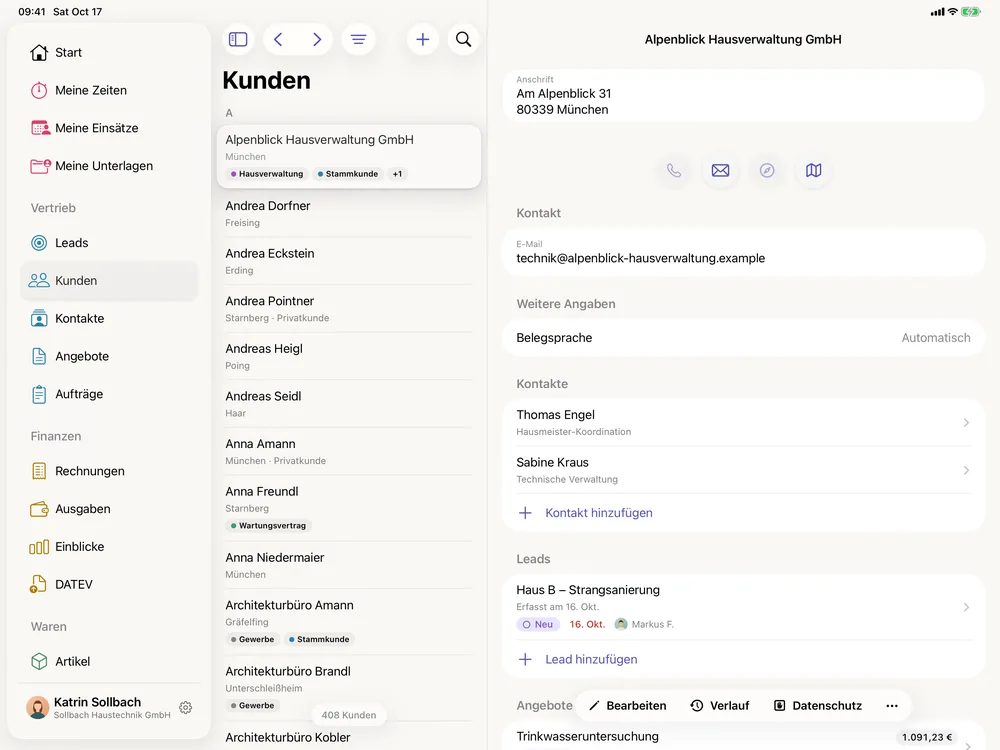Open Verlauf history
Viewport: 1000px width, 750px height.
tap(720, 705)
